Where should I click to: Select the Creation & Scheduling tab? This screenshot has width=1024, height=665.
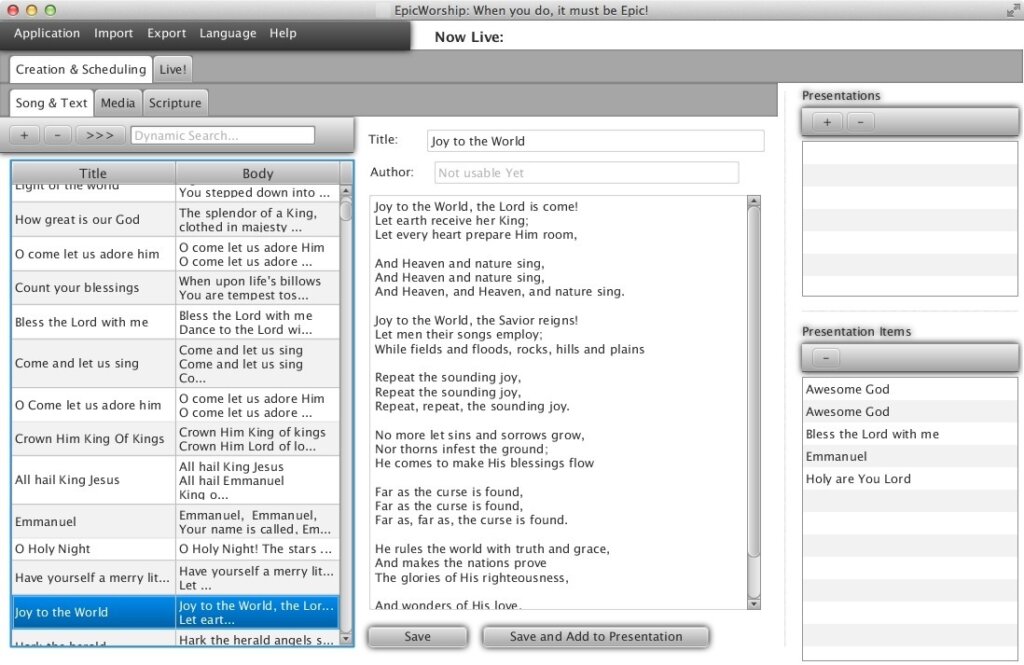pyautogui.click(x=79, y=68)
